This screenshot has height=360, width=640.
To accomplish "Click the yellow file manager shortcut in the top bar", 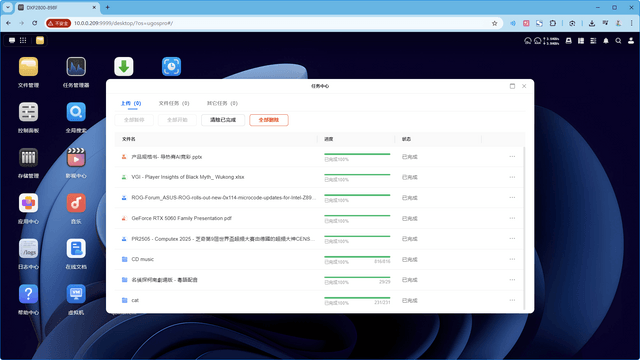I will click(x=40, y=40).
